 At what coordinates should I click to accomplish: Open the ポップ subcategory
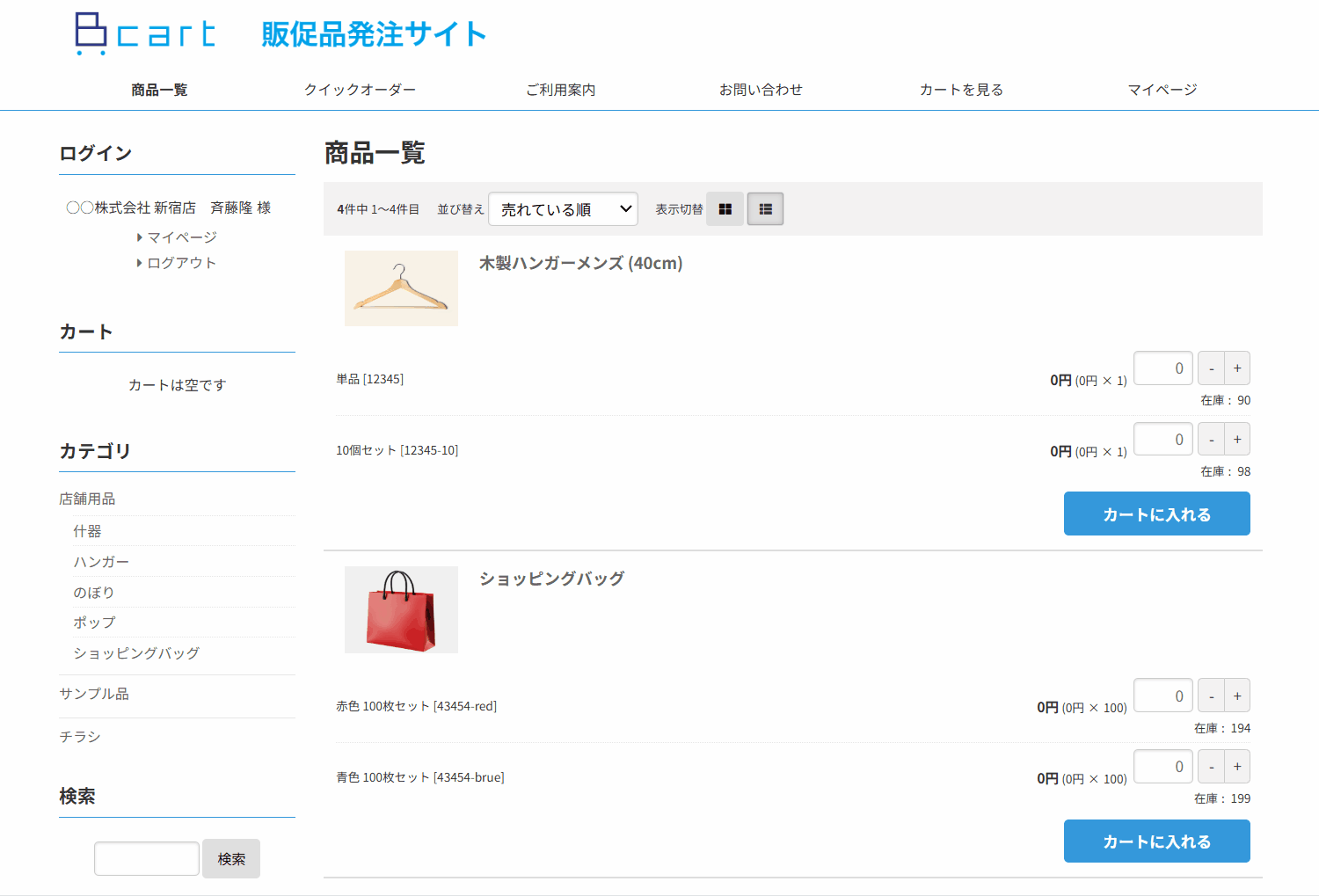[x=94, y=623]
